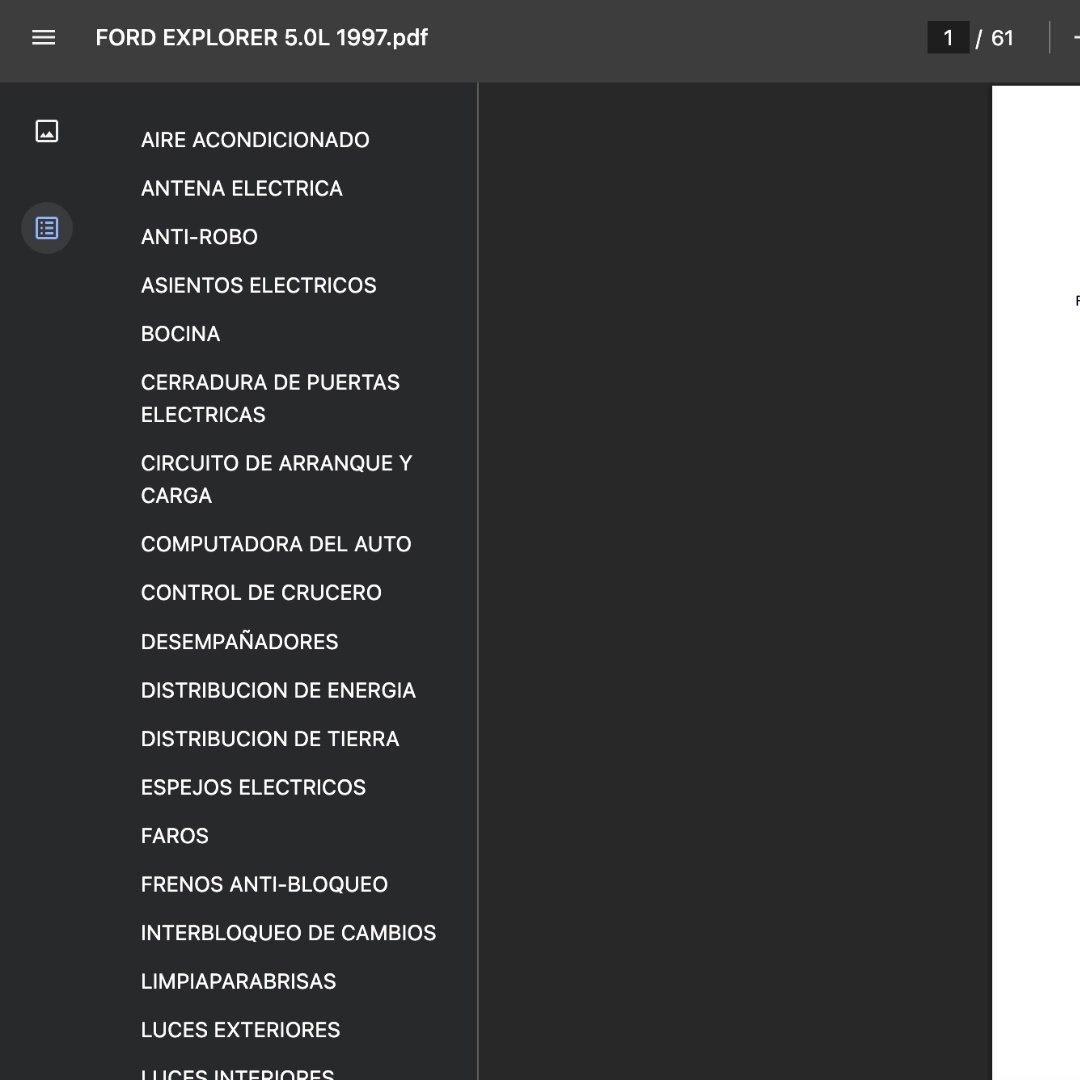Open CERRADURA DE PUERTAS ELECTRICAS bookmark
The image size is (1080, 1080).
point(270,398)
